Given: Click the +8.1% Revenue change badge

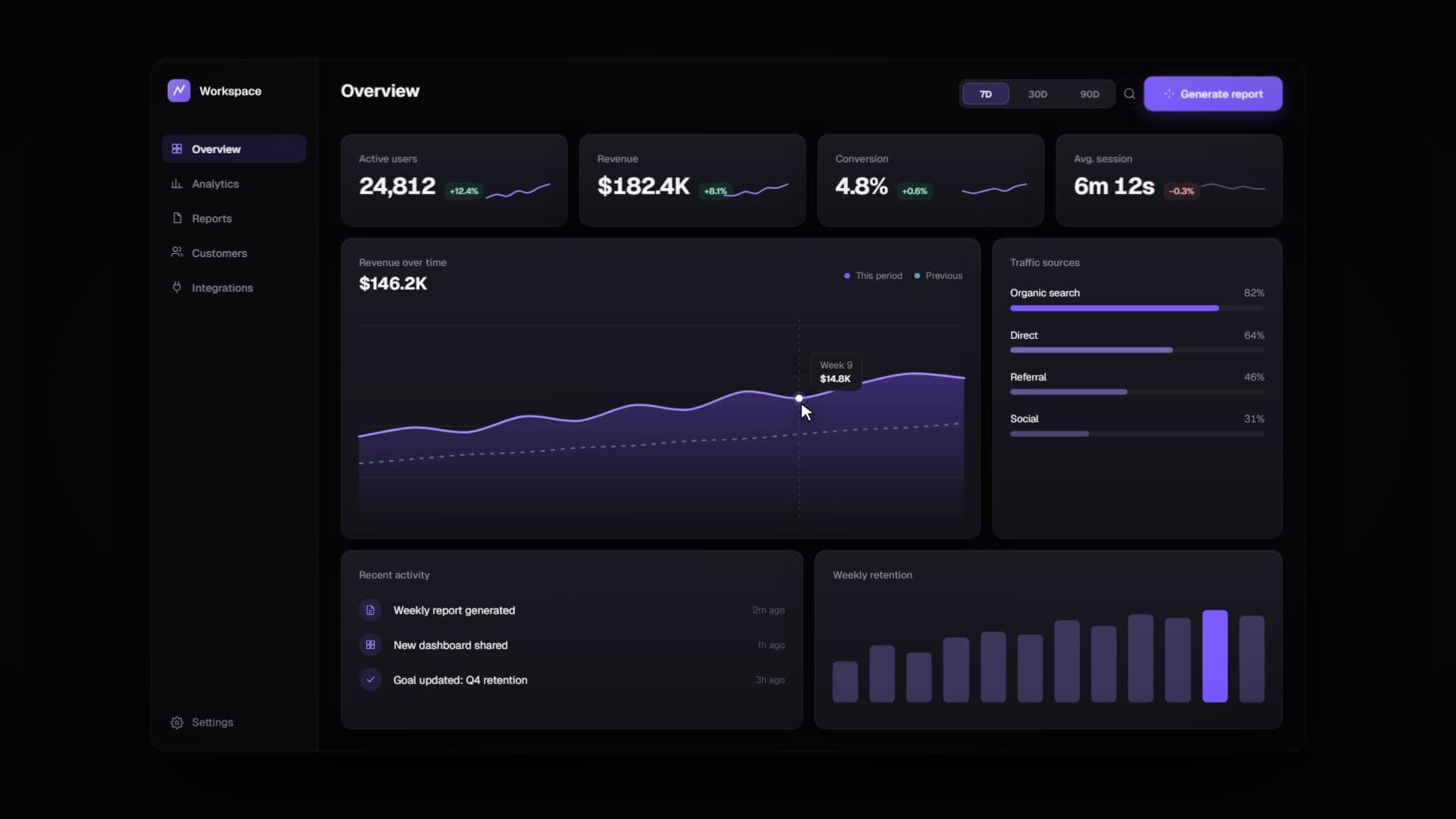Looking at the screenshot, I should pos(715,191).
